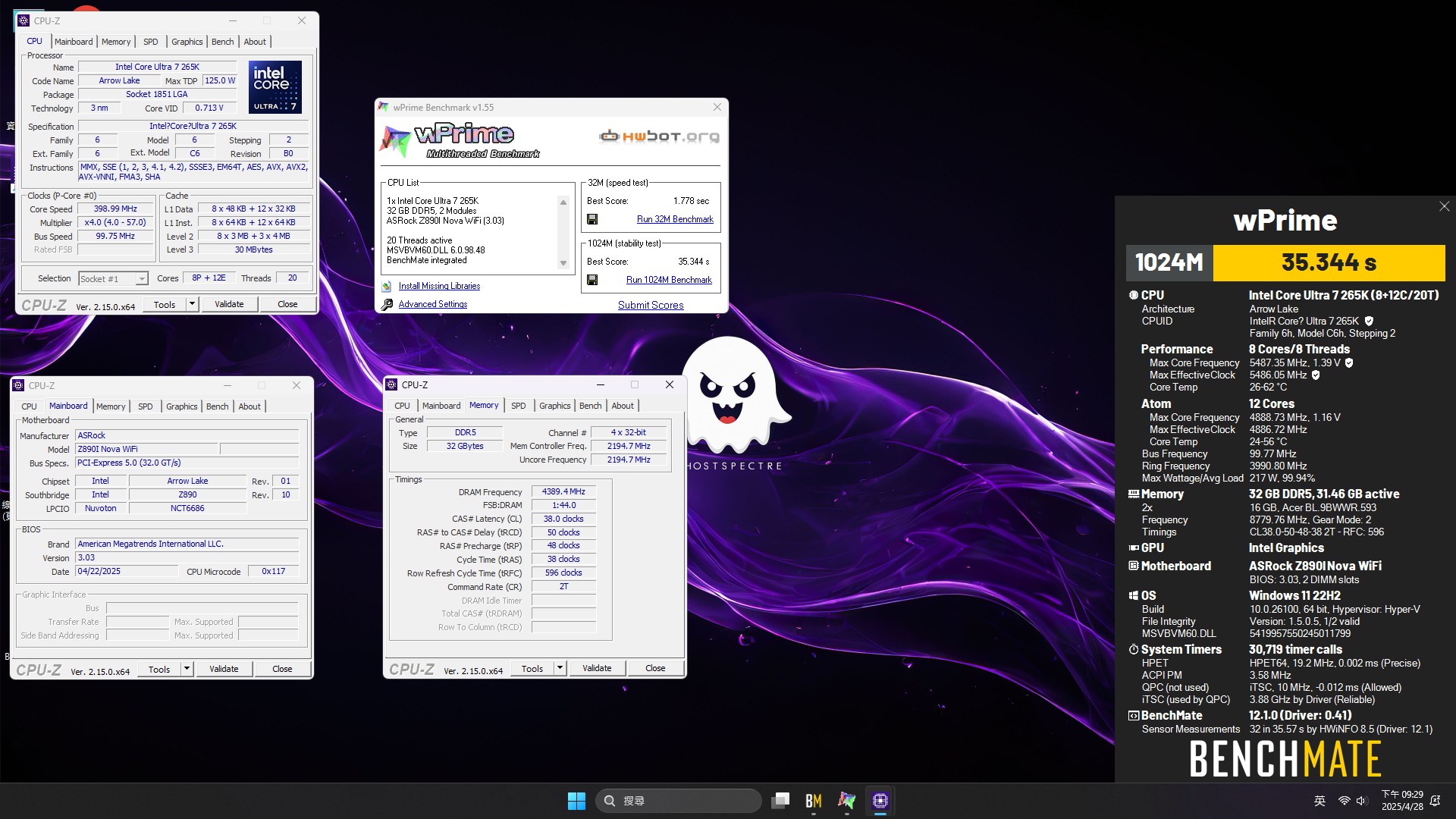
Task: Click the Model value Z890I Nova WiFi
Action: point(146,449)
